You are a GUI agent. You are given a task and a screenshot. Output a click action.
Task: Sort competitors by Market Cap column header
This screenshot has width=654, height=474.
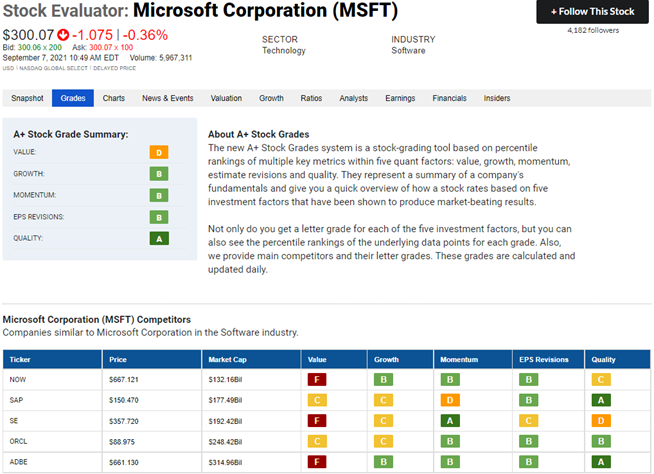click(227, 359)
